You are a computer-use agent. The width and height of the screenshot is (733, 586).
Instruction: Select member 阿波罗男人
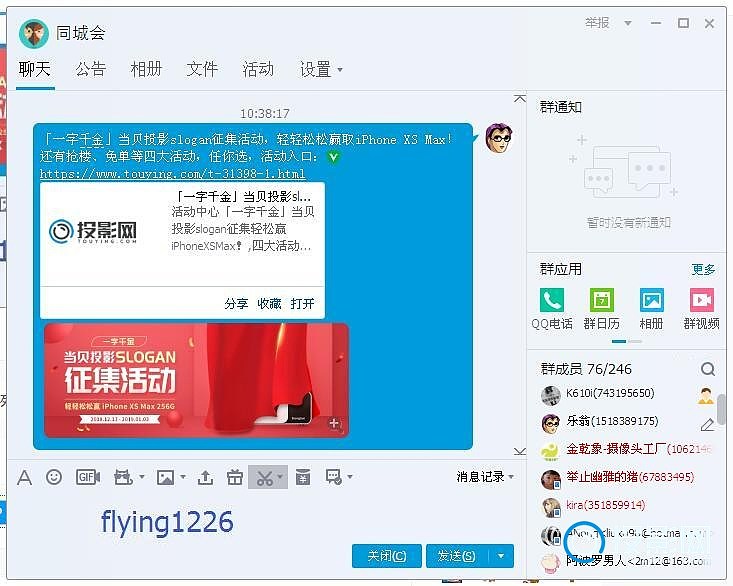[x=626, y=561]
